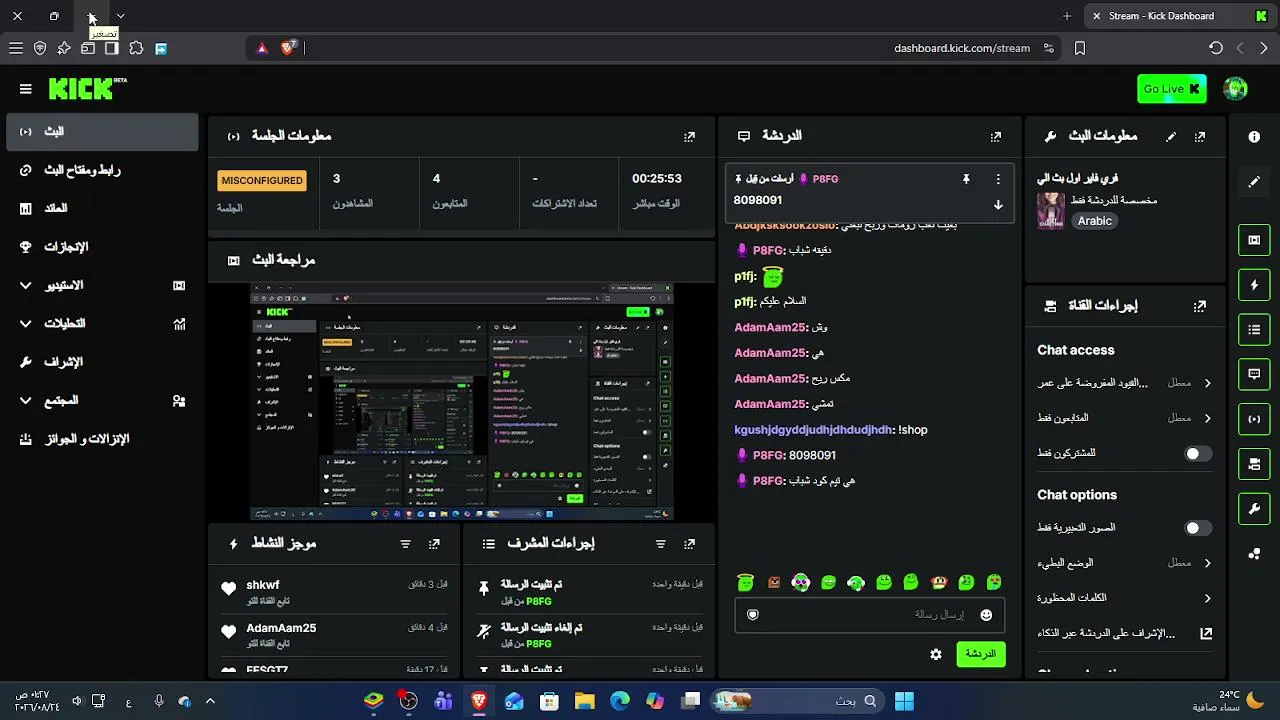Open AI chat moderation external link
1280x720 pixels.
pyautogui.click(x=1206, y=633)
